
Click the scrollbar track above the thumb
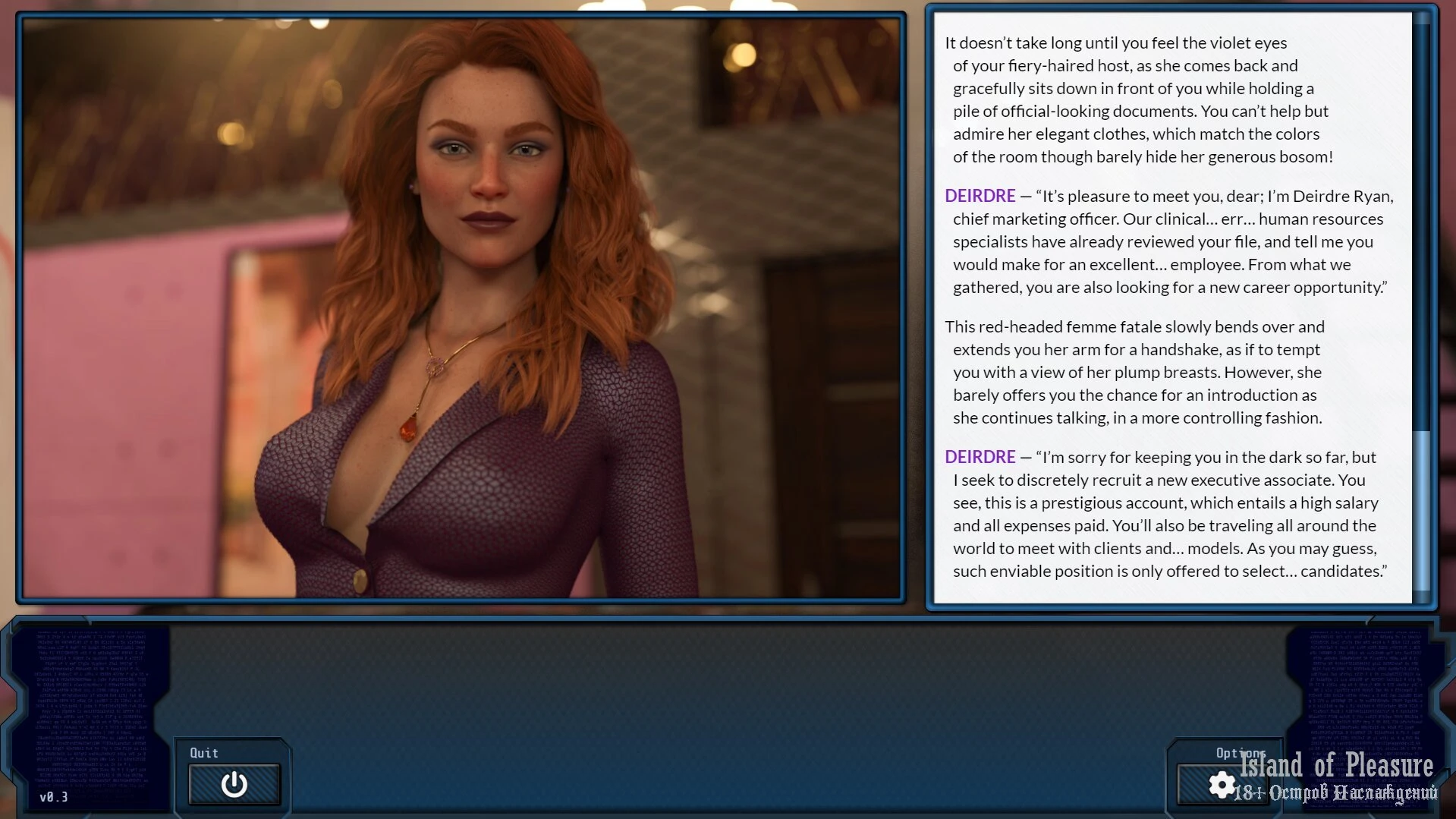[x=1422, y=228]
